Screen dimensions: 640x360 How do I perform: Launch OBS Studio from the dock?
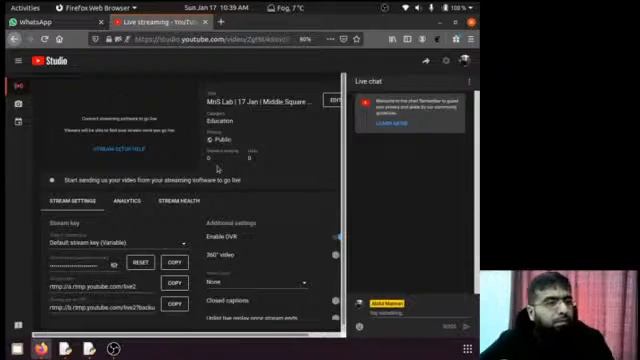pos(113,349)
